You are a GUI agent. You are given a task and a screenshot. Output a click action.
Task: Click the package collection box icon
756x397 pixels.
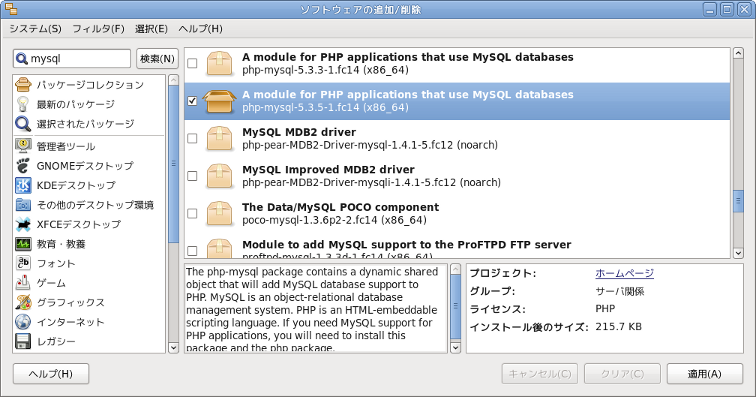[23, 84]
